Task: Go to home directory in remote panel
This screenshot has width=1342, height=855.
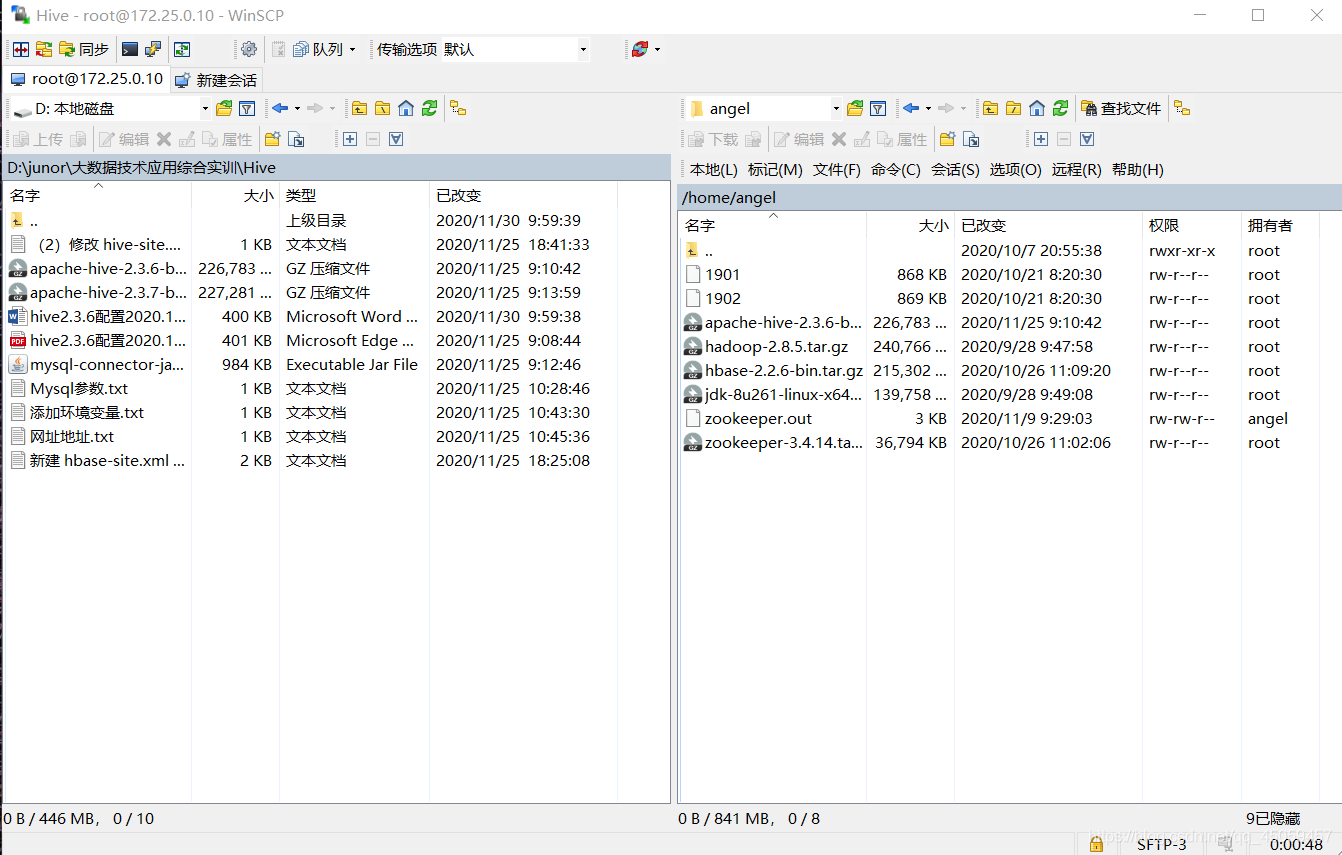Action: (1037, 108)
